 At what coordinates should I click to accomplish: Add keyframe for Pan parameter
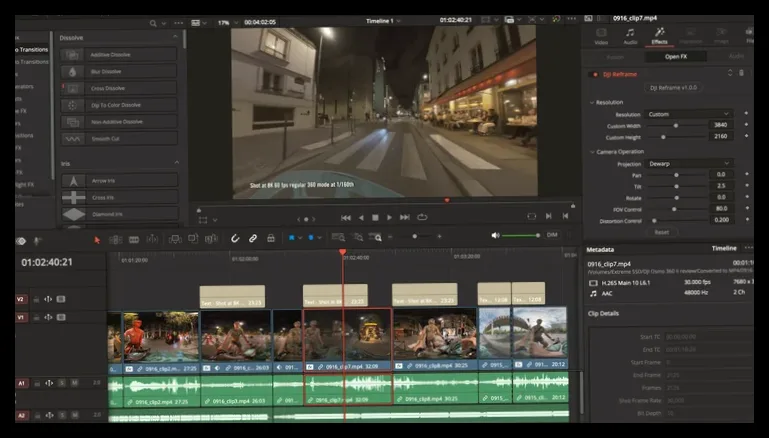(x=746, y=174)
